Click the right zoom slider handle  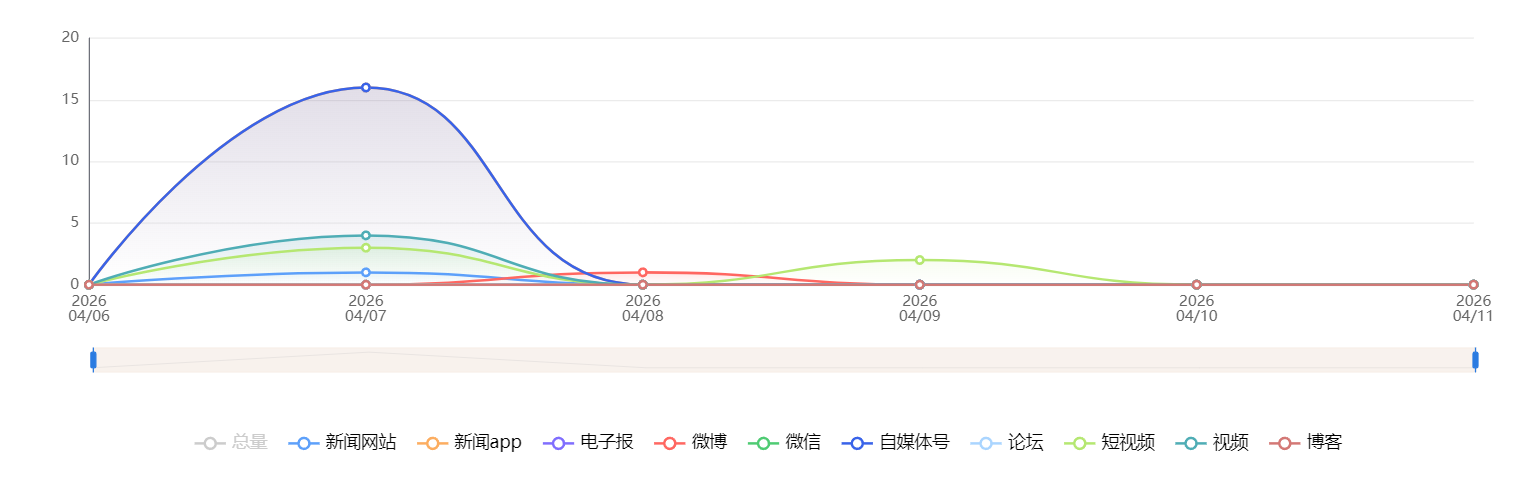point(1475,360)
